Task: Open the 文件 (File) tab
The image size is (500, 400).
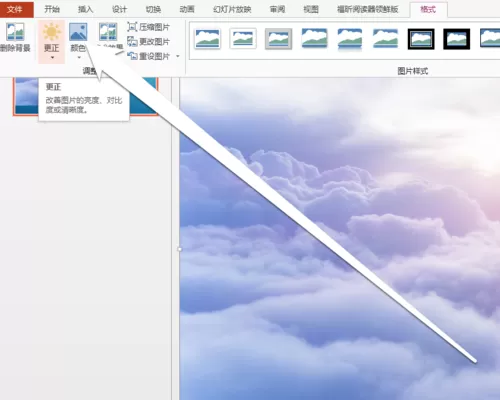Action: point(15,9)
